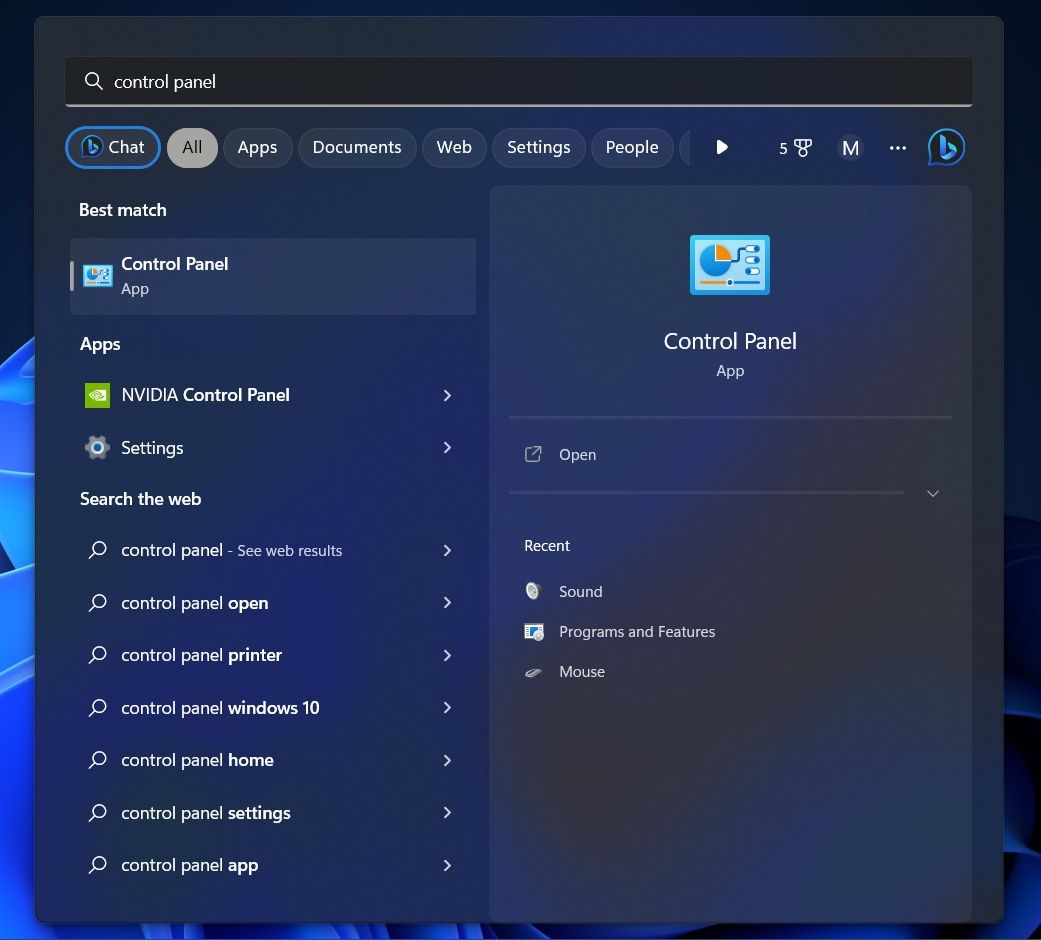Screen dimensions: 1041x940
Task: Expand 'See web results' chevron
Action: pos(447,550)
